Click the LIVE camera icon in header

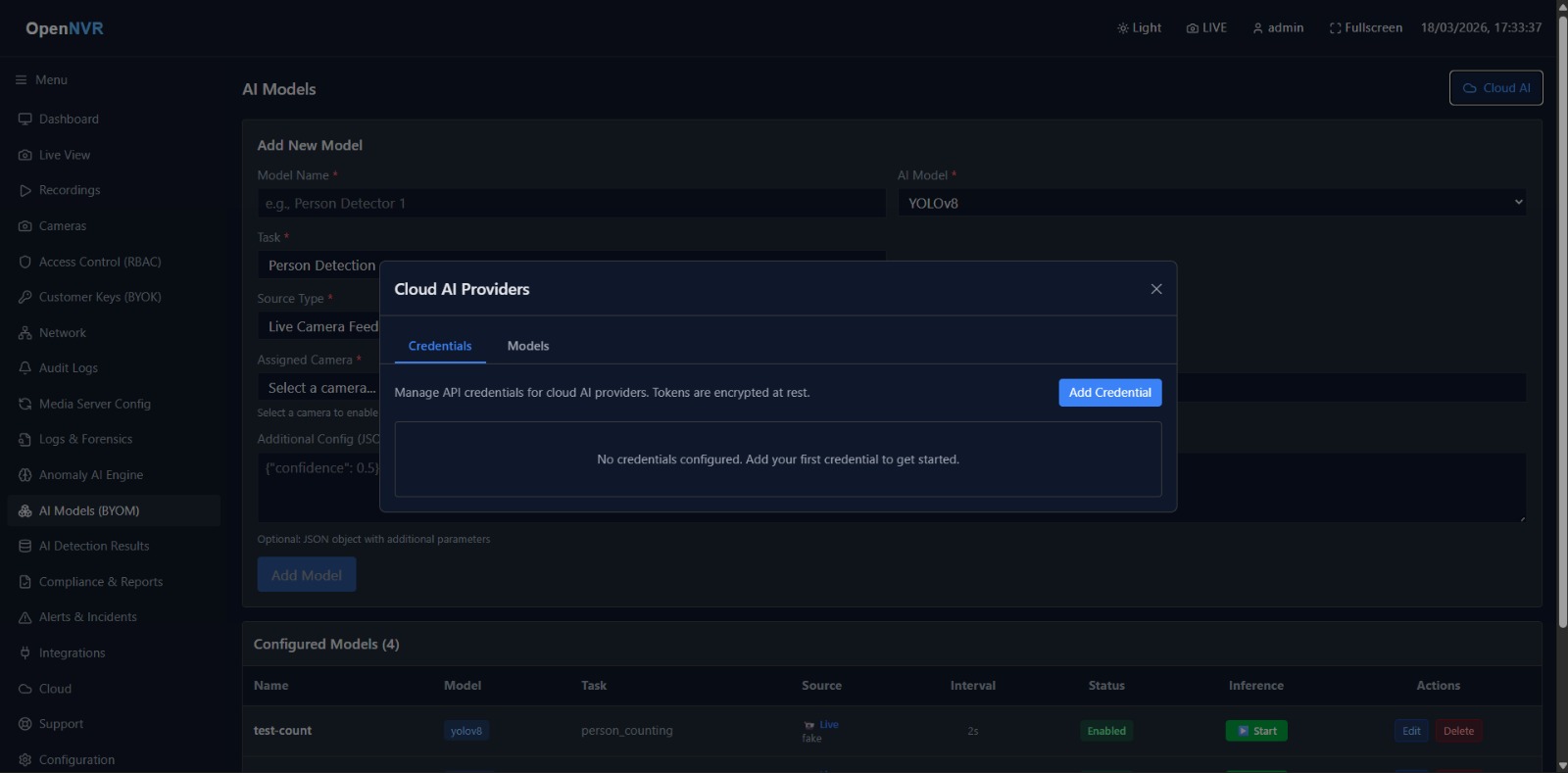tap(1192, 28)
